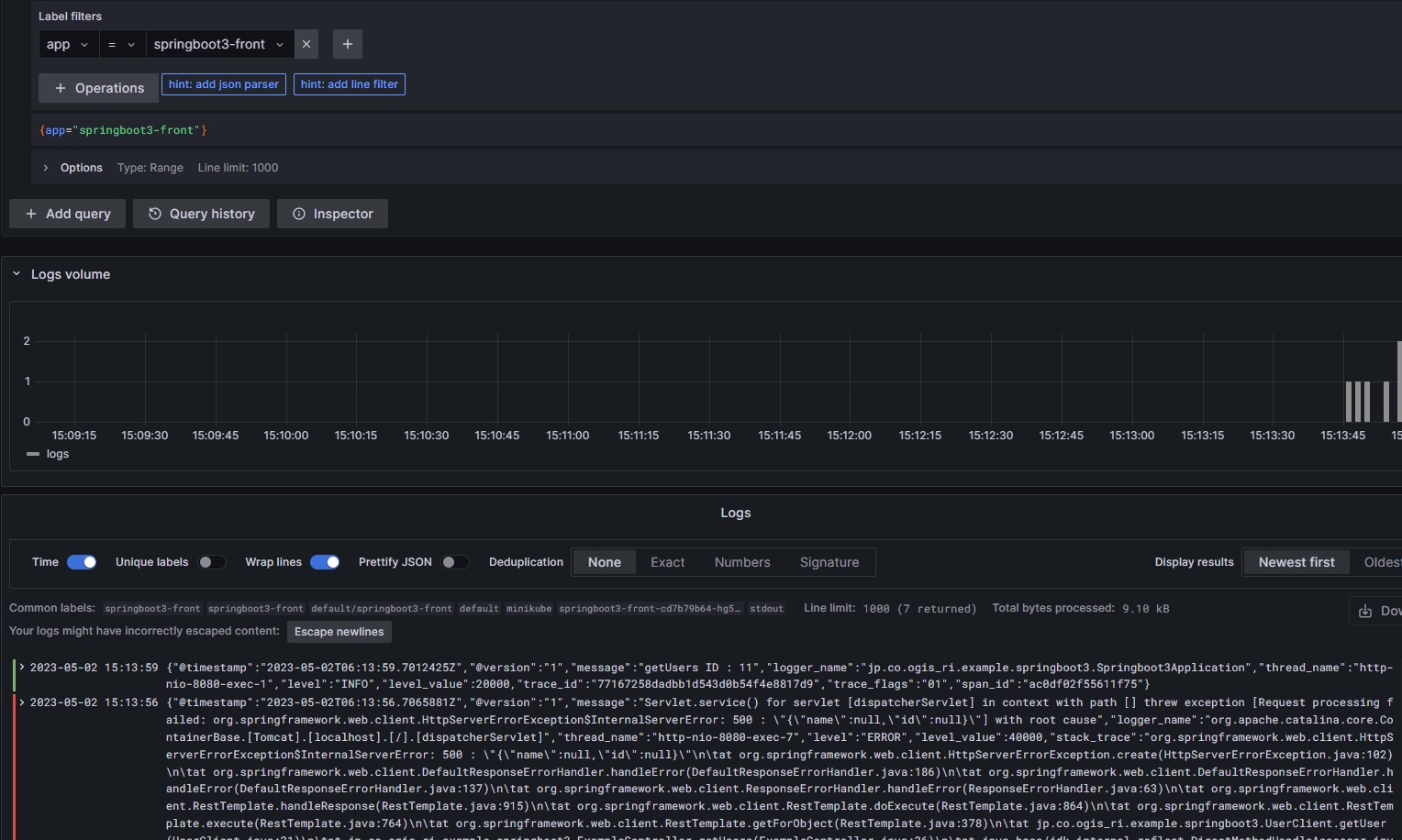Turn off the Wrap lines toggle
This screenshot has width=1402, height=840.
[325, 562]
